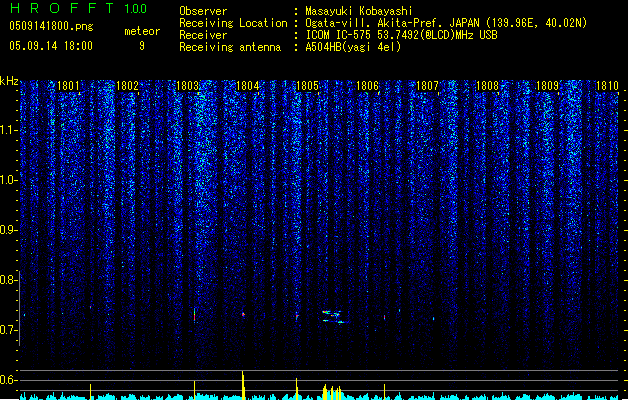Click the meteor echo just before 1804
Screen dimensions: 629x400
coord(243,315)
